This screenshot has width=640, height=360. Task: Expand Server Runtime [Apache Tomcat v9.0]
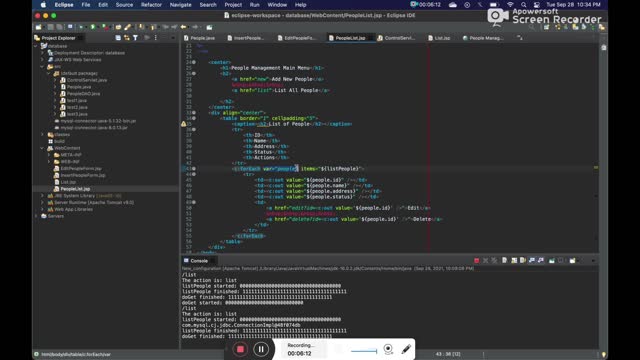[x=42, y=202]
